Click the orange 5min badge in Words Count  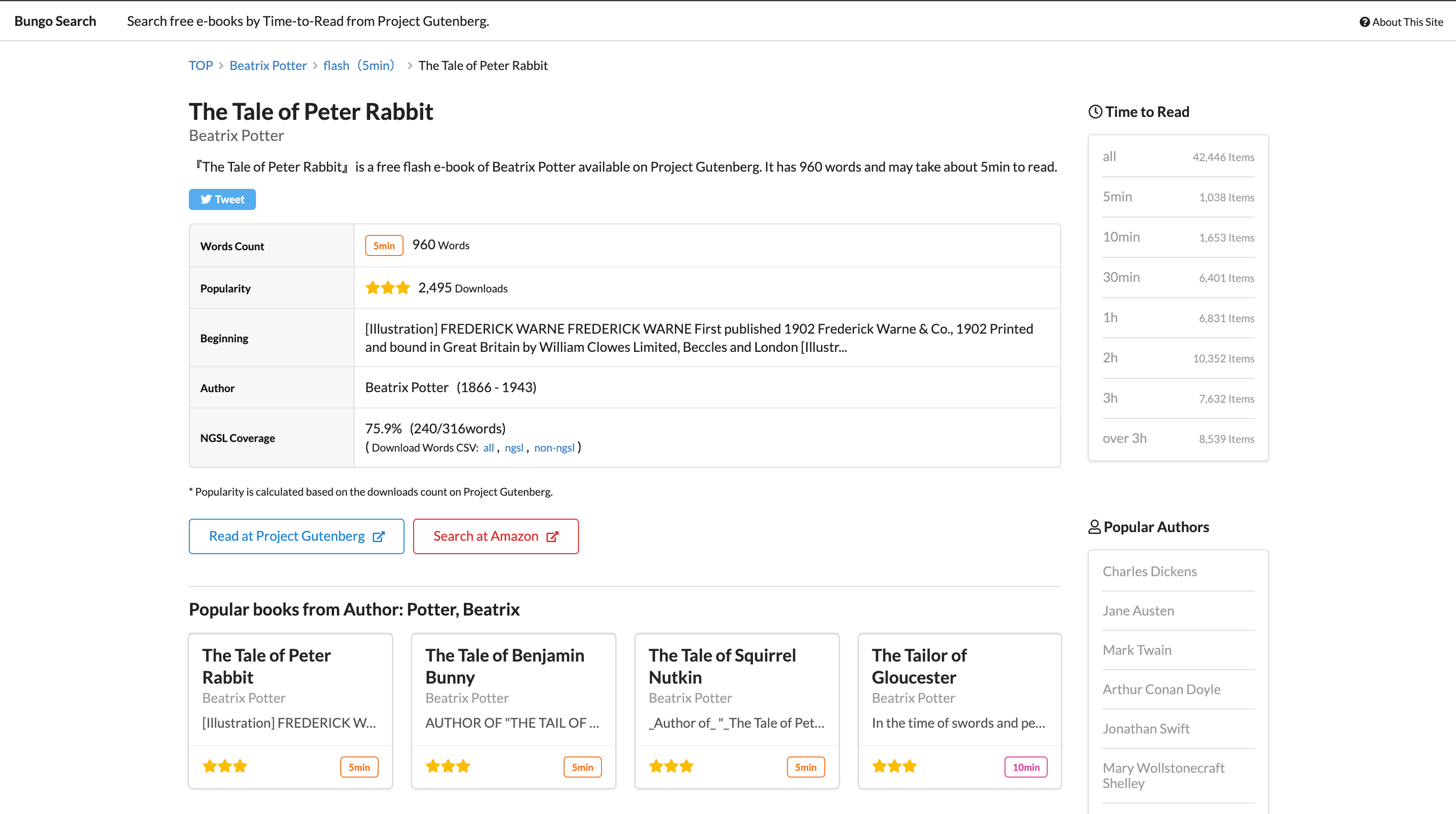[x=384, y=245]
